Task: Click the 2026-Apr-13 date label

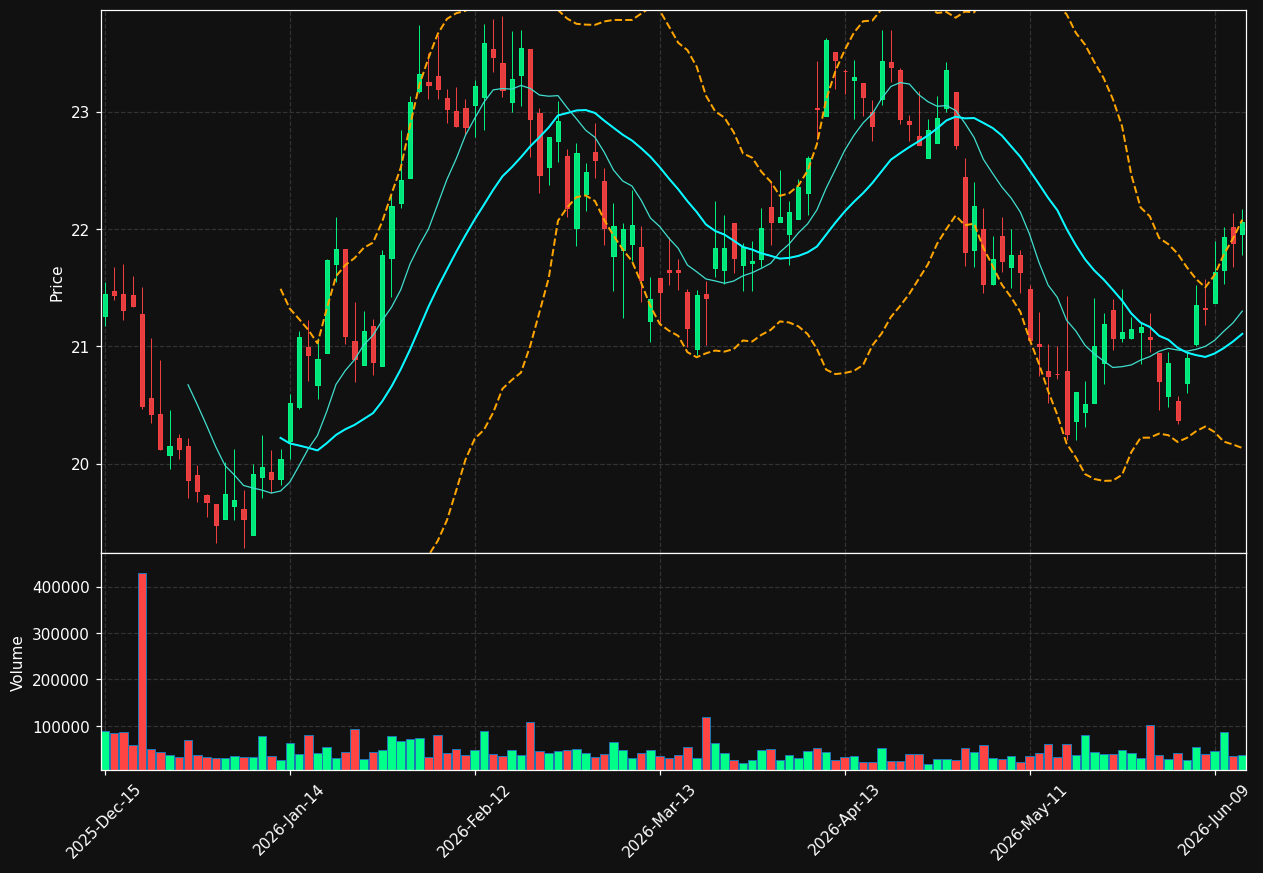Action: [x=844, y=821]
